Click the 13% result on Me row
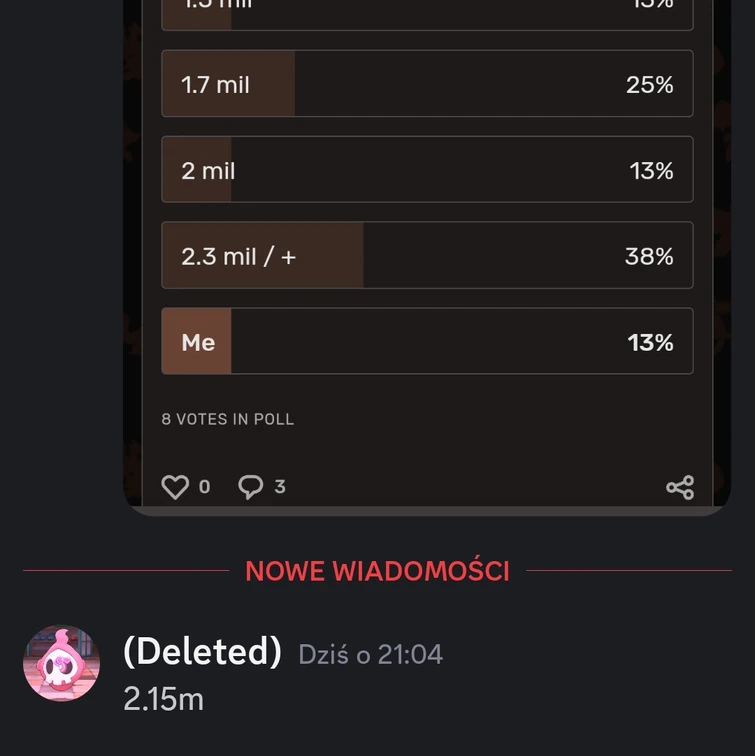The width and height of the screenshot is (755, 756). 650,343
